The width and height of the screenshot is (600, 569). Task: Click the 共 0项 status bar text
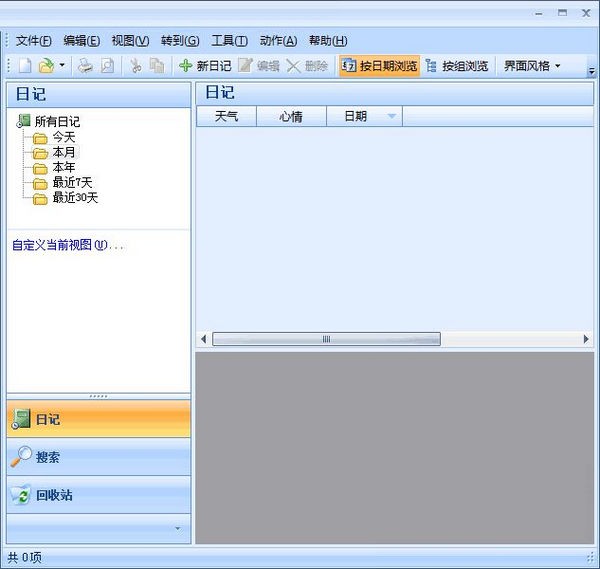tap(24, 558)
